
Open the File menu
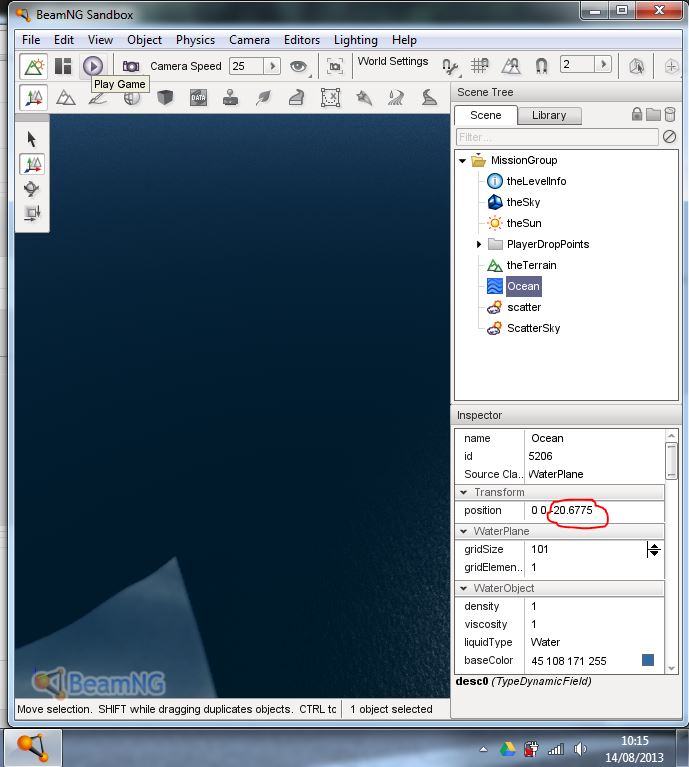pyautogui.click(x=31, y=40)
